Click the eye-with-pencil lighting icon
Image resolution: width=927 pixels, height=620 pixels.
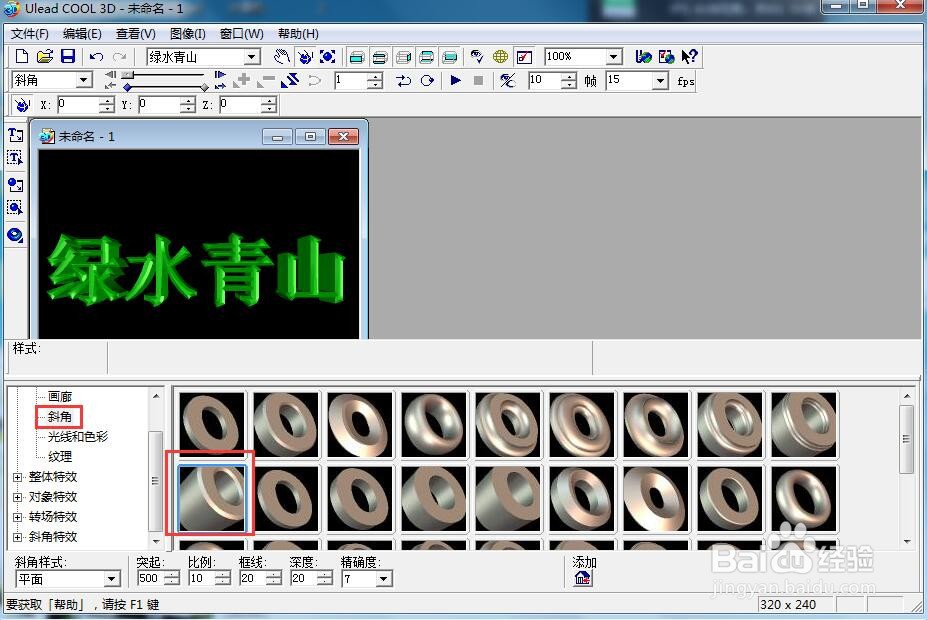pos(477,57)
